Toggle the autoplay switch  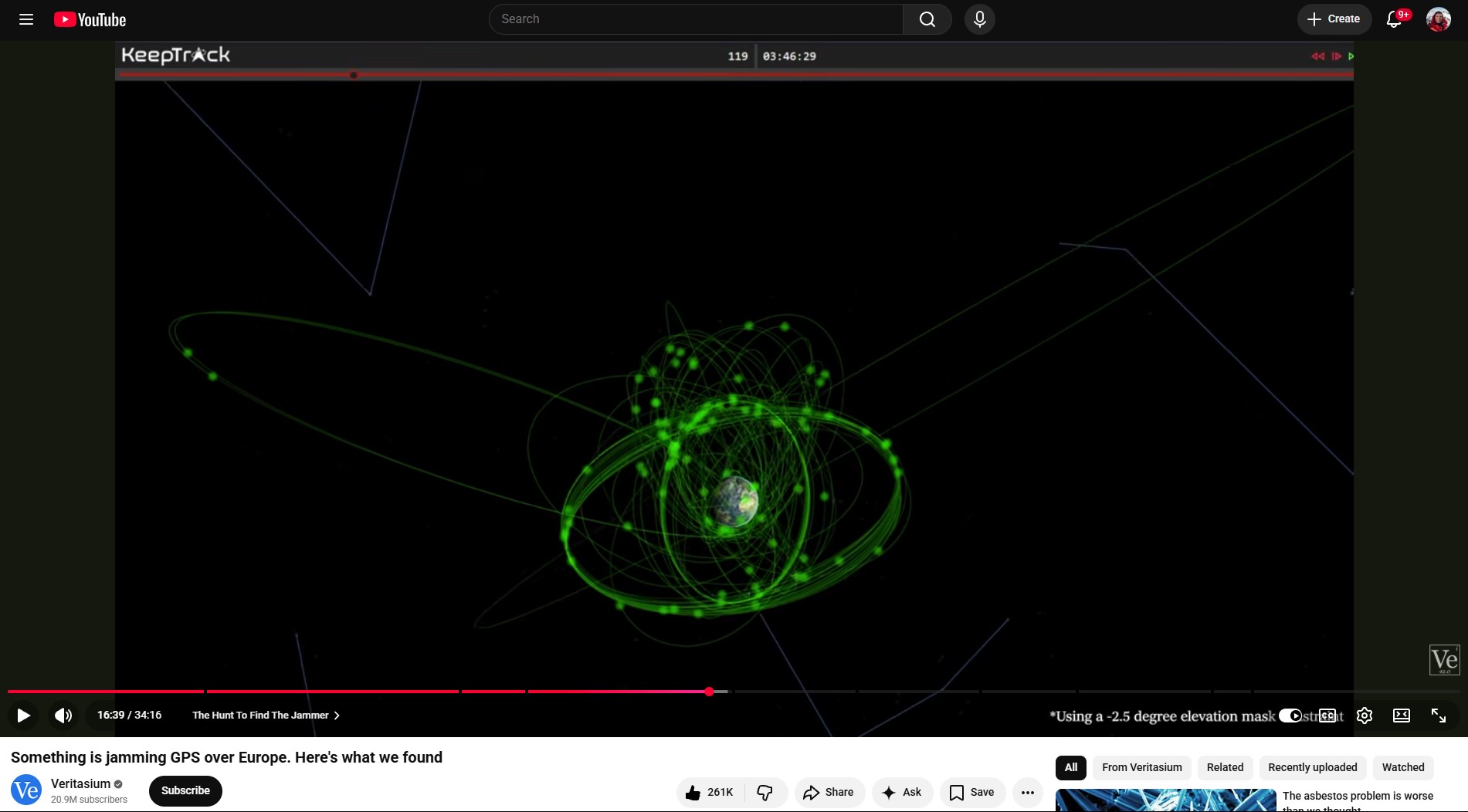(1290, 716)
